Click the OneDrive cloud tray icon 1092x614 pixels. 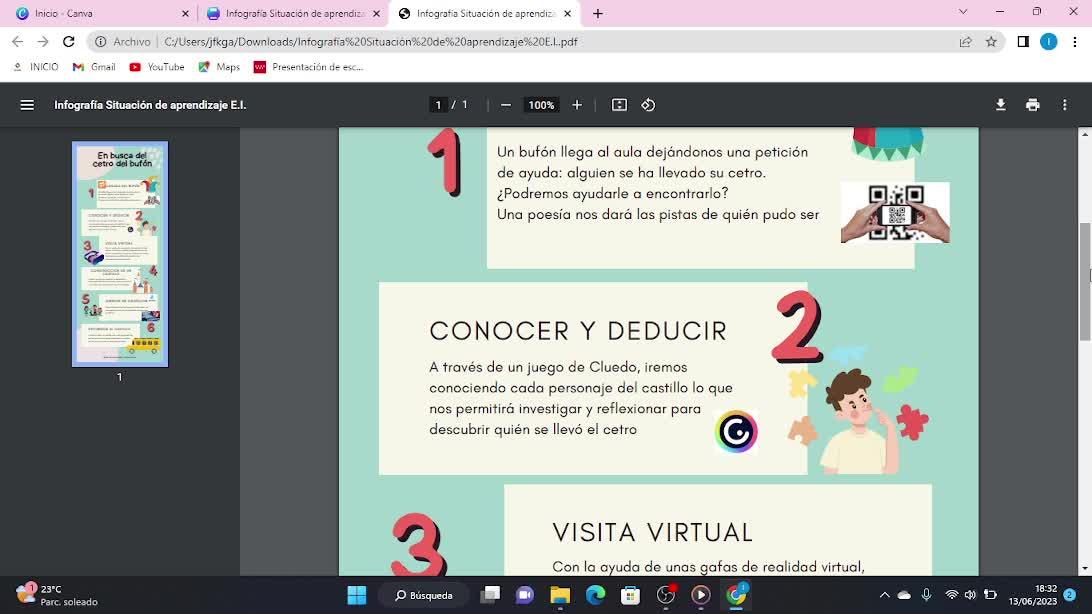pyautogui.click(x=904, y=595)
